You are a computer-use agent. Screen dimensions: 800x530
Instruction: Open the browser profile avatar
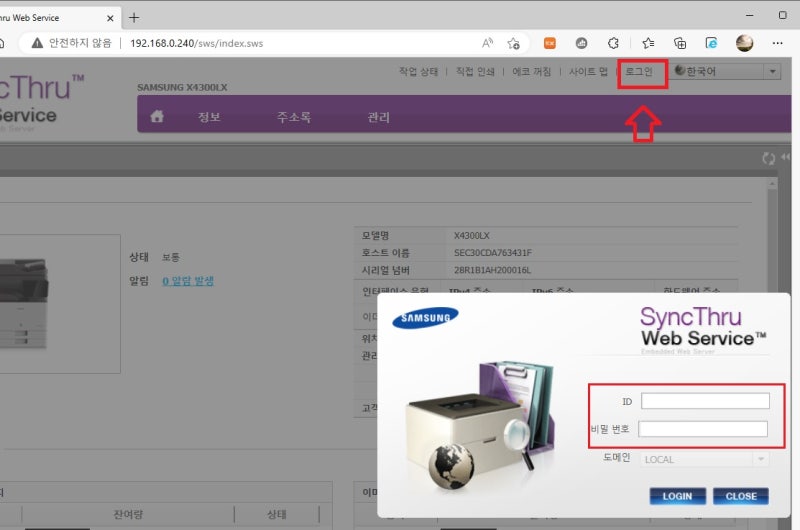(744, 43)
